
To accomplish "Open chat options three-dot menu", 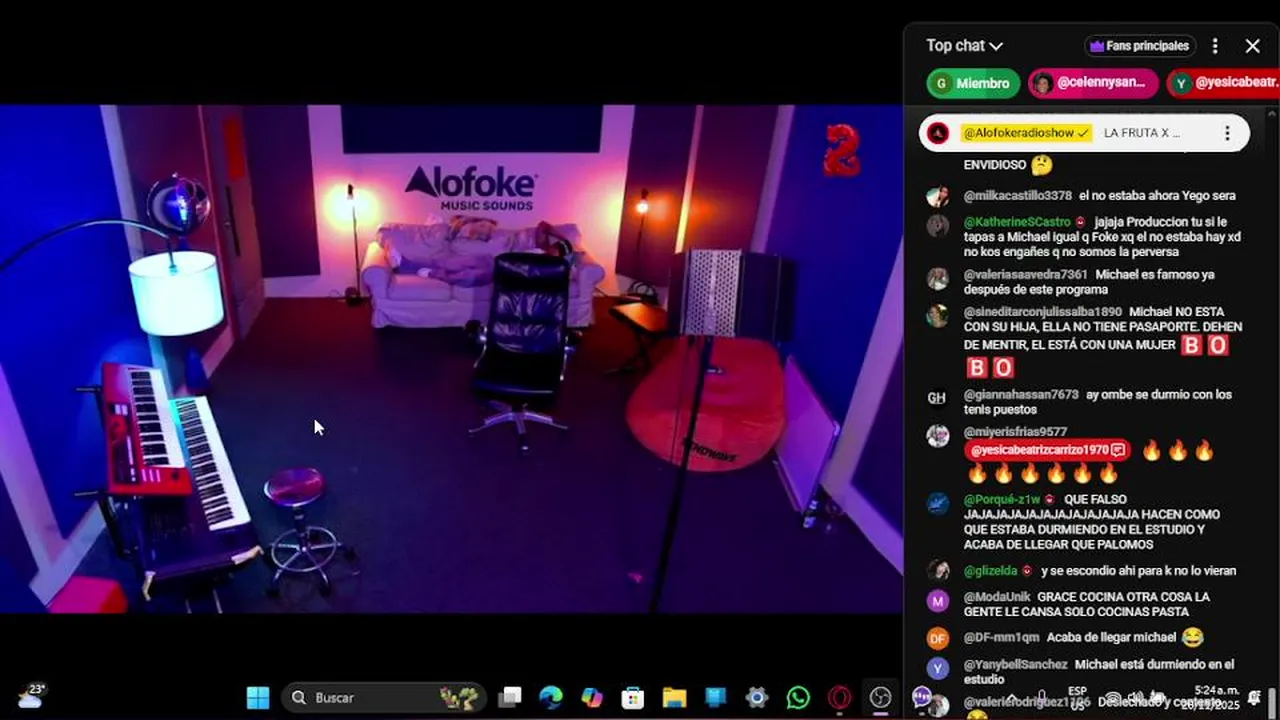I will (x=1215, y=46).
